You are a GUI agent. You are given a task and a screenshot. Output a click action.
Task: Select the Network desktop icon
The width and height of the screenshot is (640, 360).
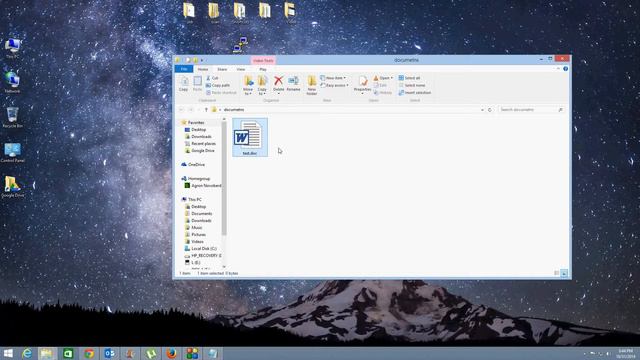click(x=12, y=82)
